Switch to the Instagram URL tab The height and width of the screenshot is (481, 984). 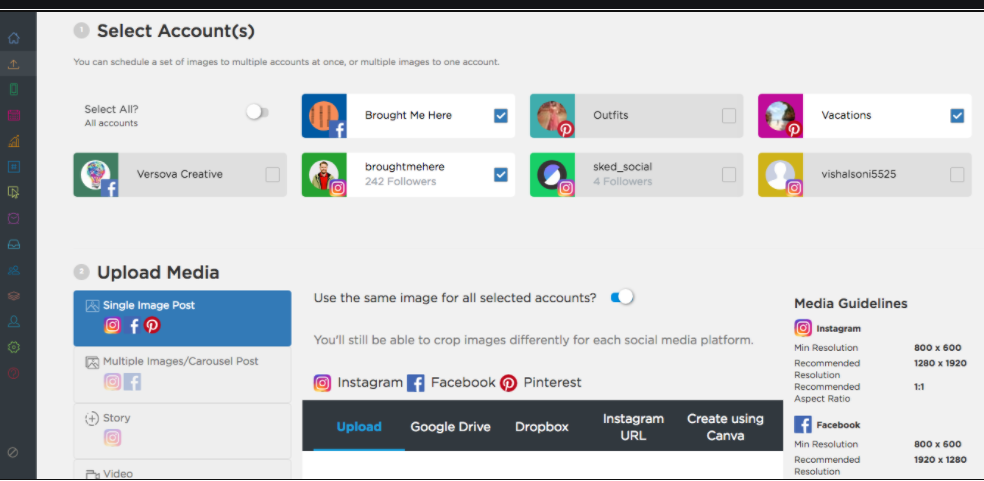633,426
